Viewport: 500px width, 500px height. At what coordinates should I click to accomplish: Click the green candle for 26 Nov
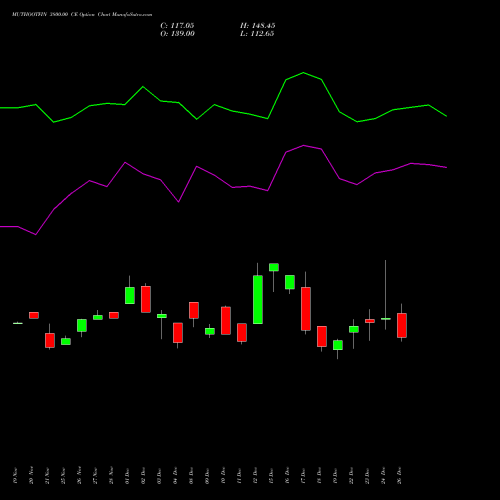tap(82, 325)
